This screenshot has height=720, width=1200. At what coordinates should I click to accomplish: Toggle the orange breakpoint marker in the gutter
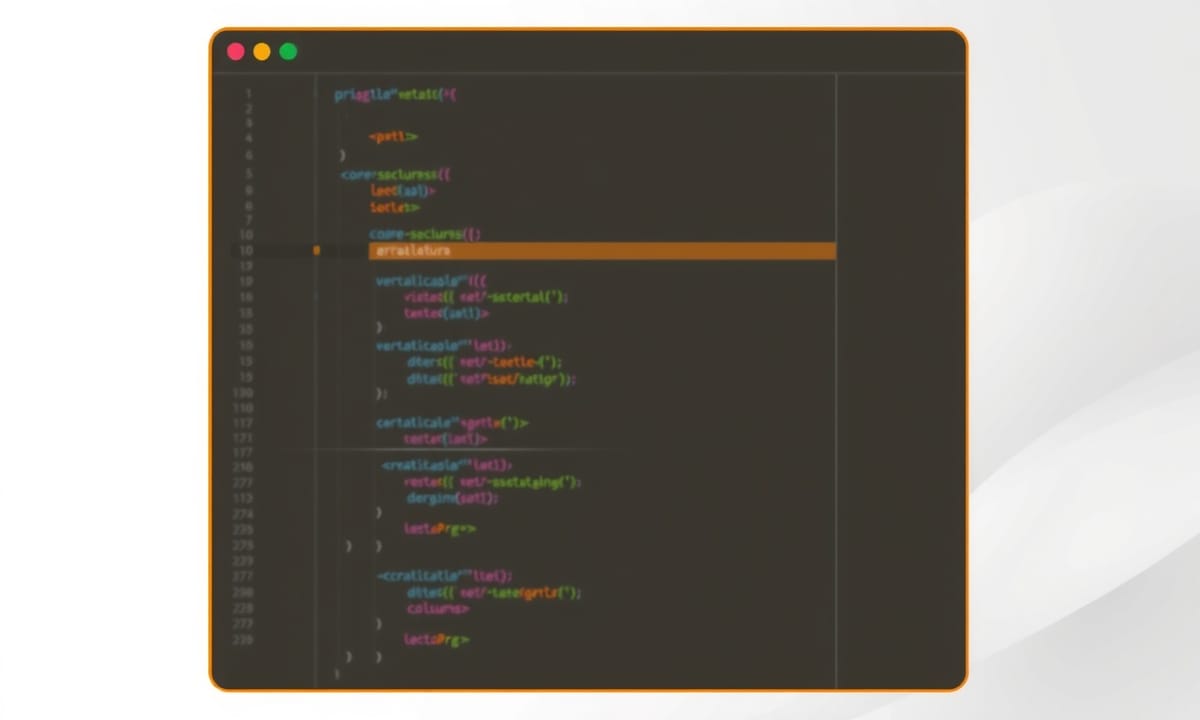(317, 251)
